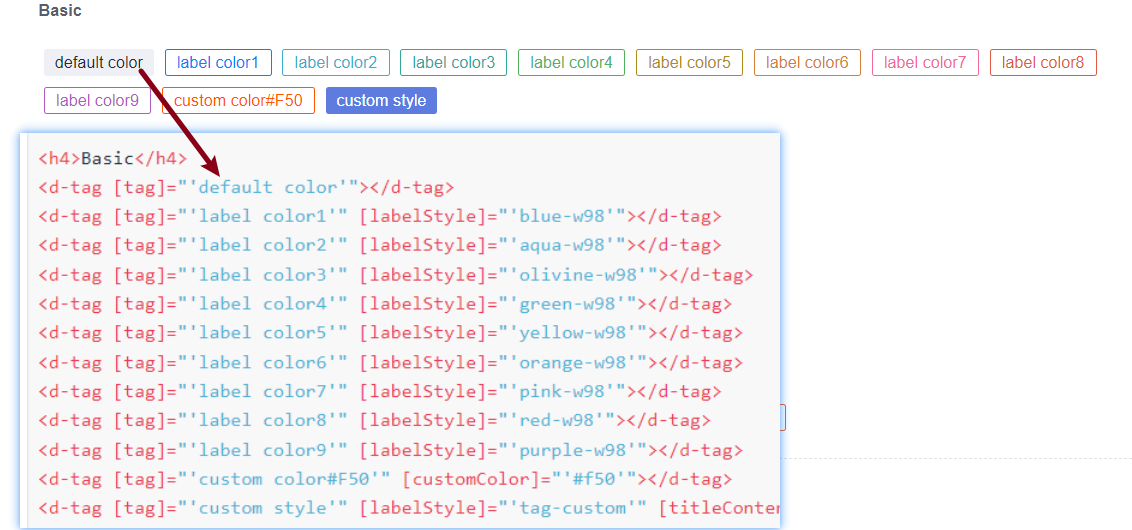Click the yellow 'label color5' tag

(x=689, y=63)
